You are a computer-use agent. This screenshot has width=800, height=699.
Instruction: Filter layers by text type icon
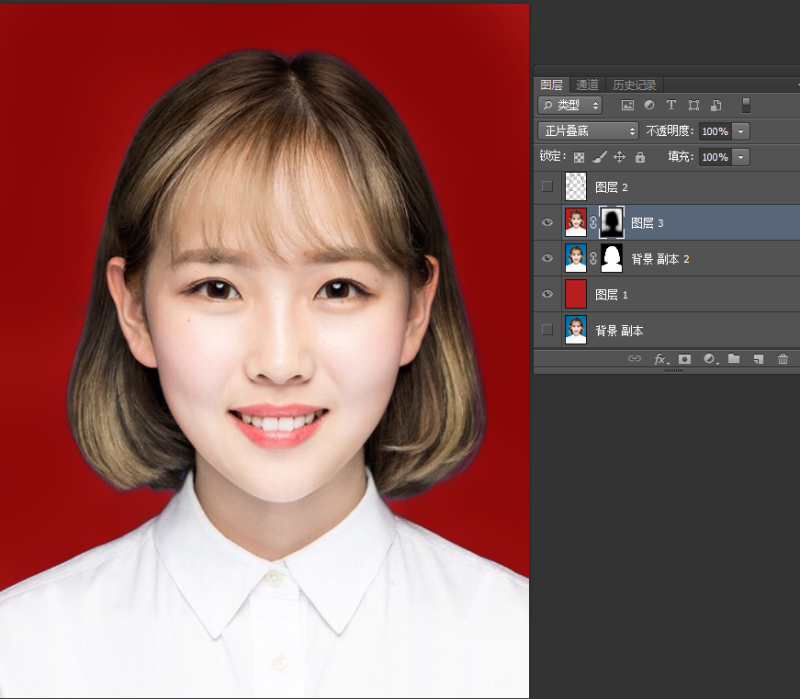click(671, 105)
